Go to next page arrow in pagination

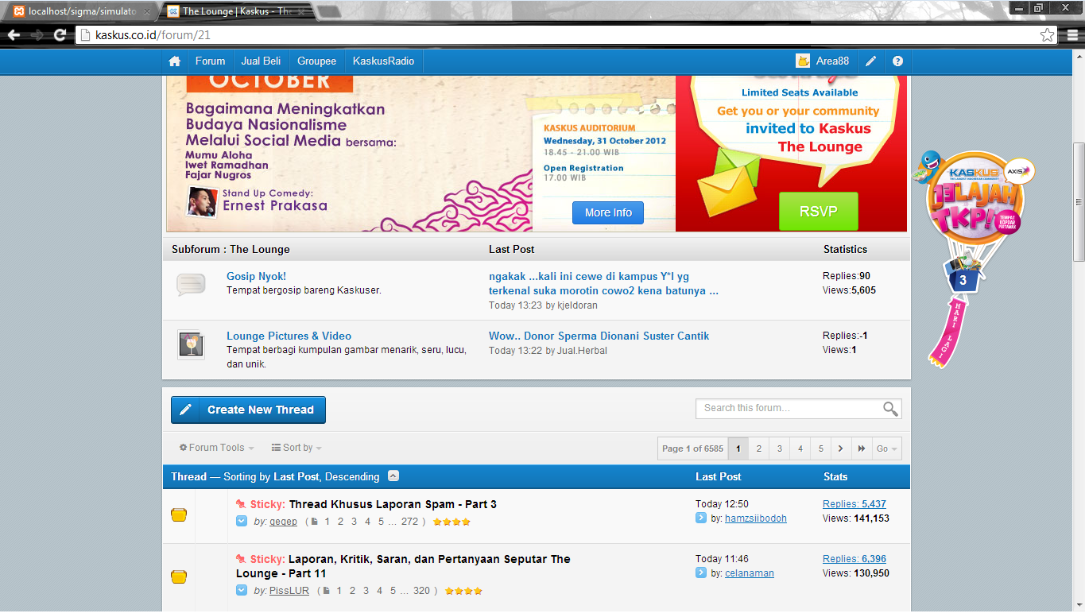pos(841,449)
